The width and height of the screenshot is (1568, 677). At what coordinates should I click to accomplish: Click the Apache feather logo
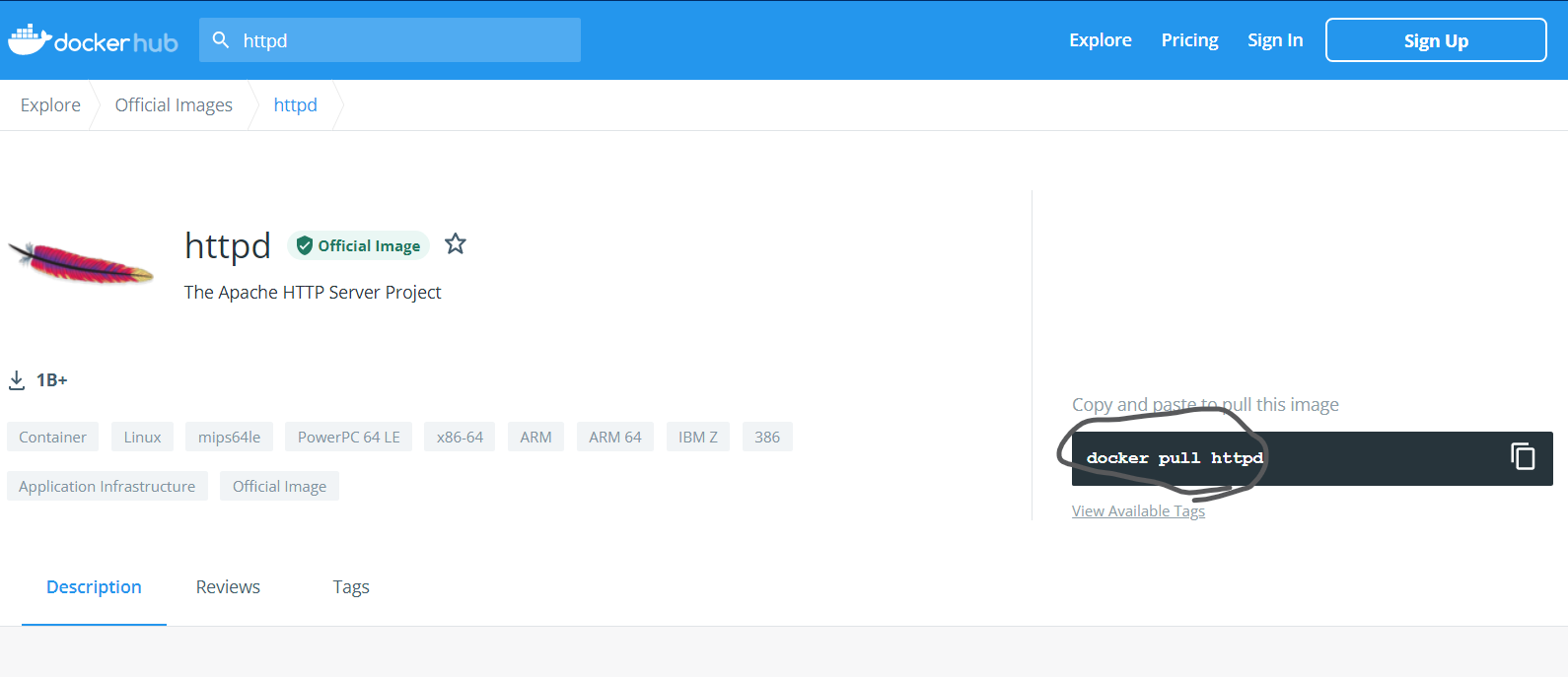[x=81, y=264]
